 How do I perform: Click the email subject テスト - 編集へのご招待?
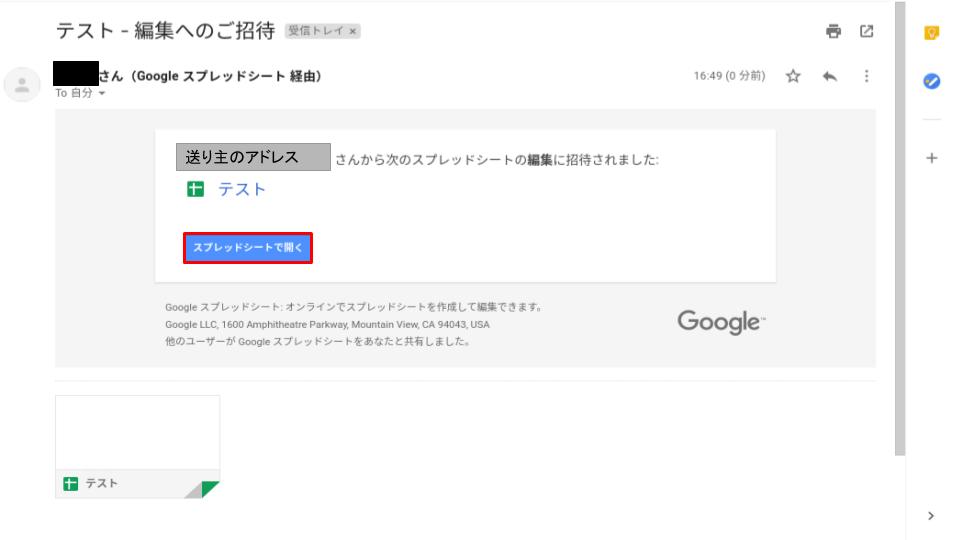165,31
